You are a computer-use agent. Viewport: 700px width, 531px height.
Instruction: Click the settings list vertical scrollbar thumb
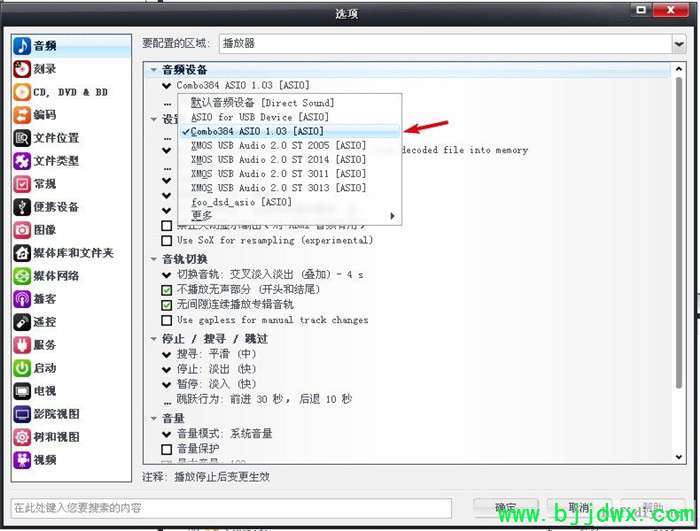tap(679, 232)
